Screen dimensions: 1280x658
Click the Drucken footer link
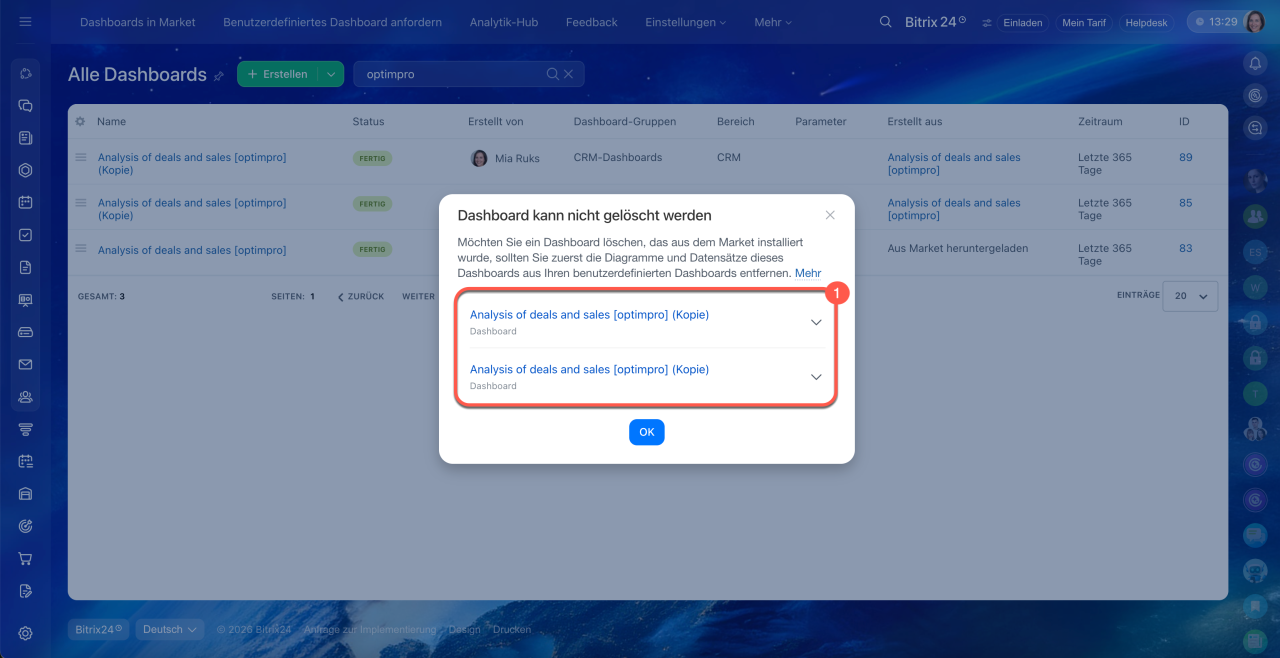coord(512,630)
